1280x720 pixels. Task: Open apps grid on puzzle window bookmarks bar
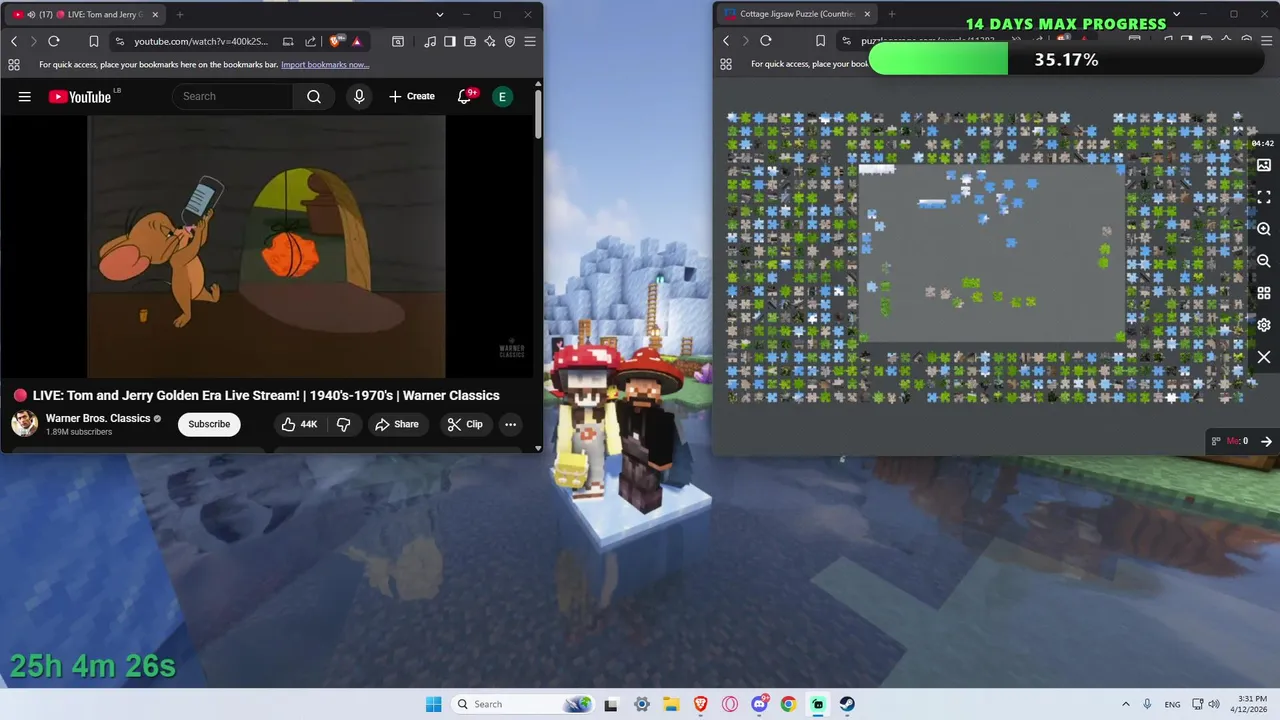click(x=726, y=64)
